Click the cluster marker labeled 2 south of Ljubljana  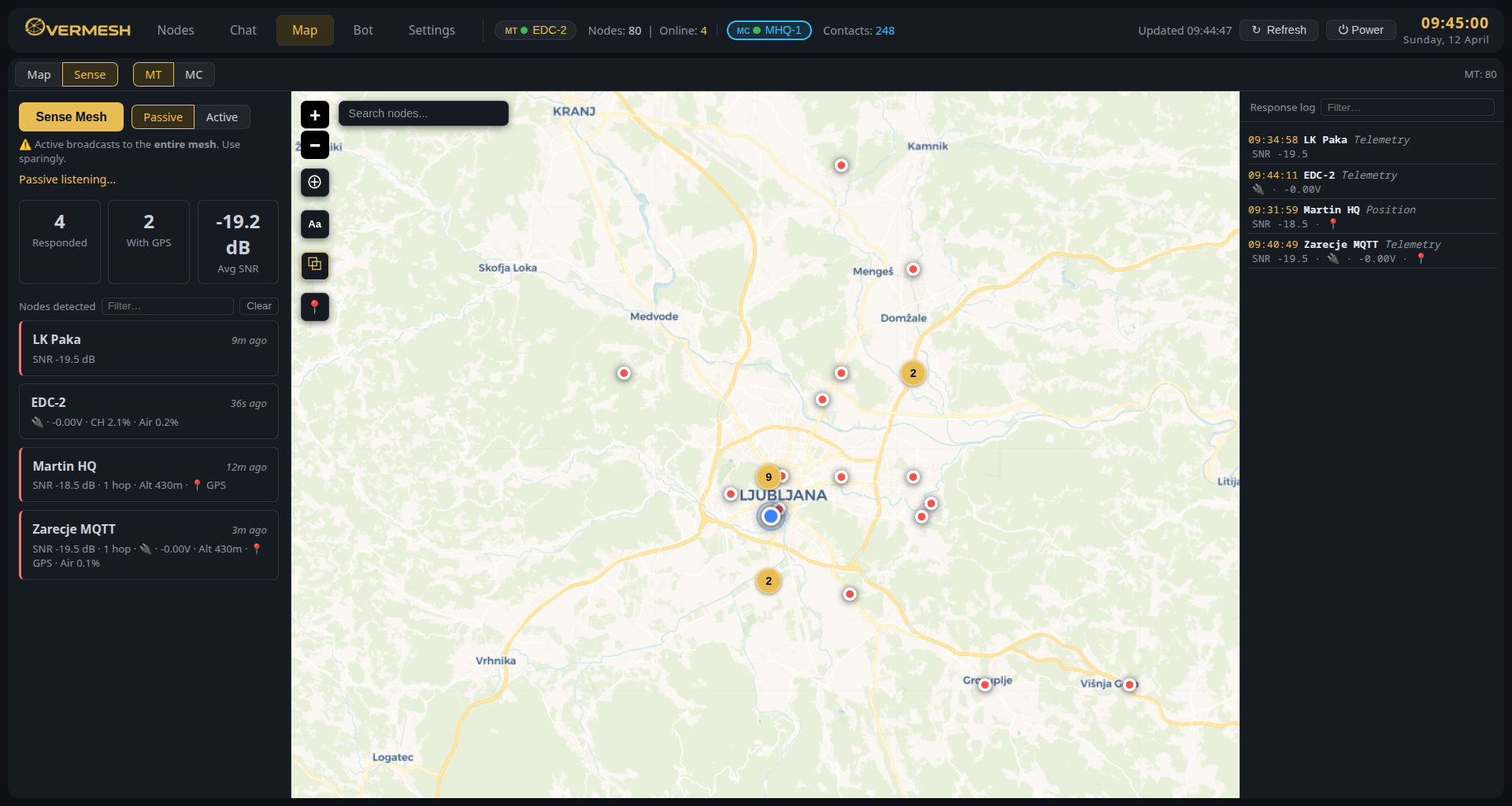tap(769, 581)
